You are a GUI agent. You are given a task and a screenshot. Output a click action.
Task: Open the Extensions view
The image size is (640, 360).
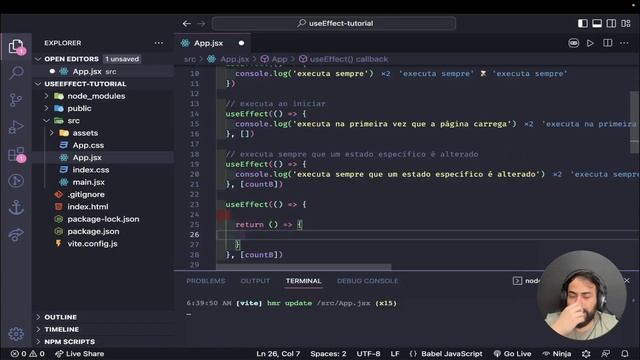16,154
